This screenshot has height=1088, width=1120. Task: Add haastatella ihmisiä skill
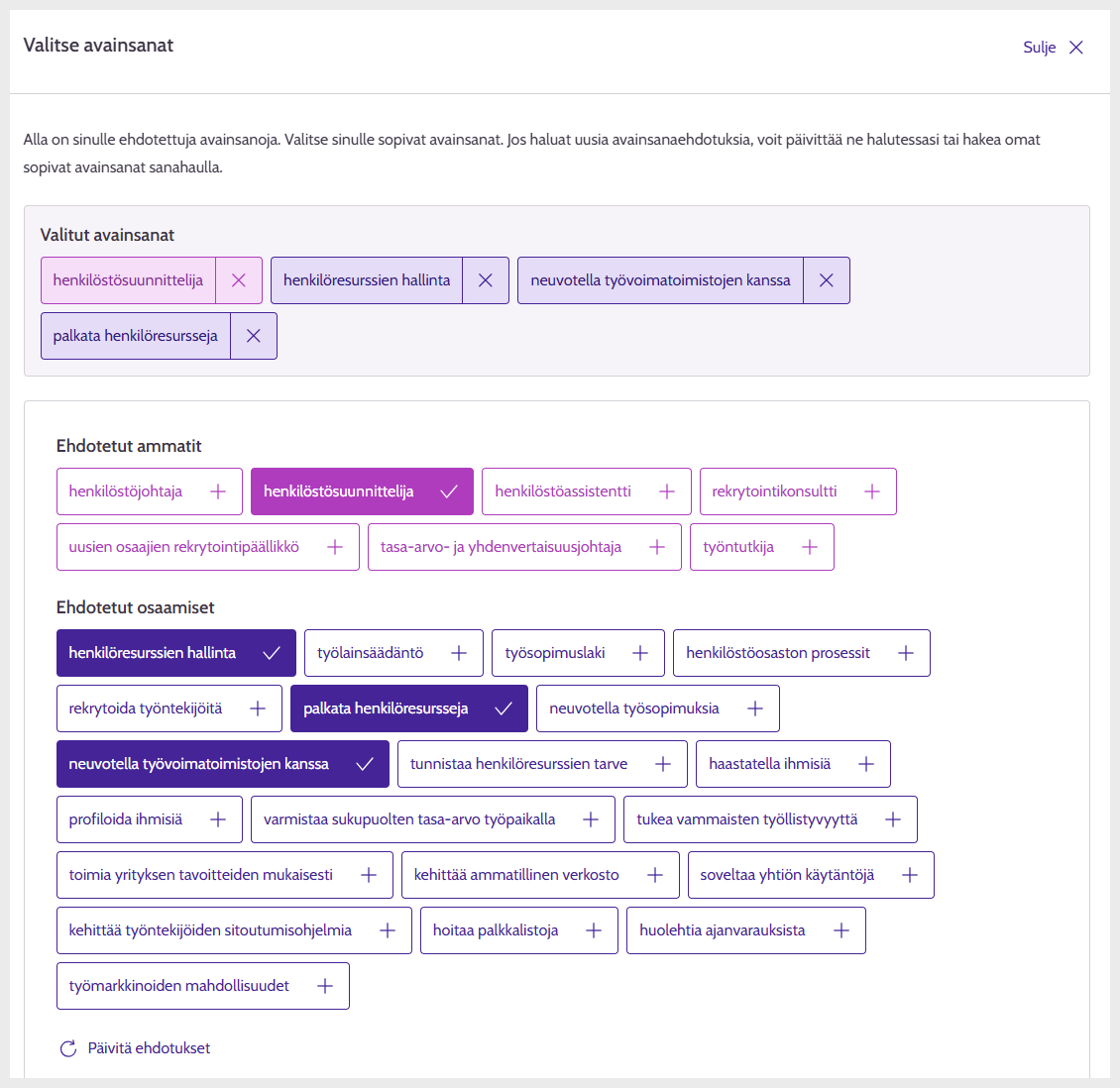click(793, 764)
